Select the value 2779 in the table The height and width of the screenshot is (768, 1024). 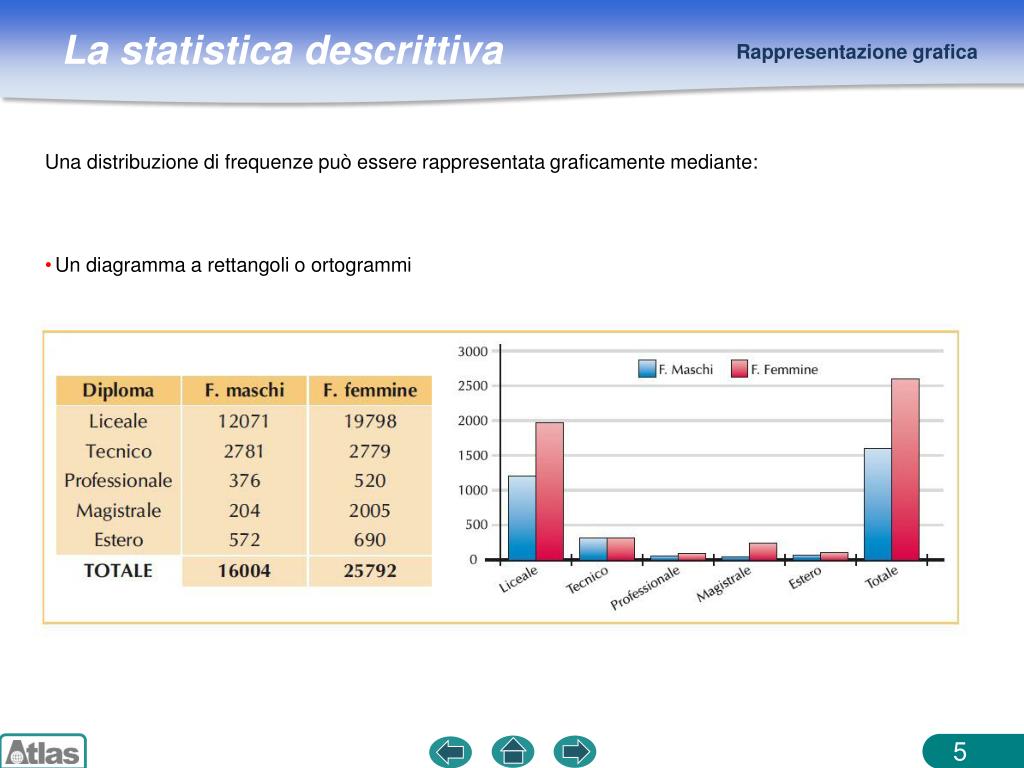[x=370, y=451]
